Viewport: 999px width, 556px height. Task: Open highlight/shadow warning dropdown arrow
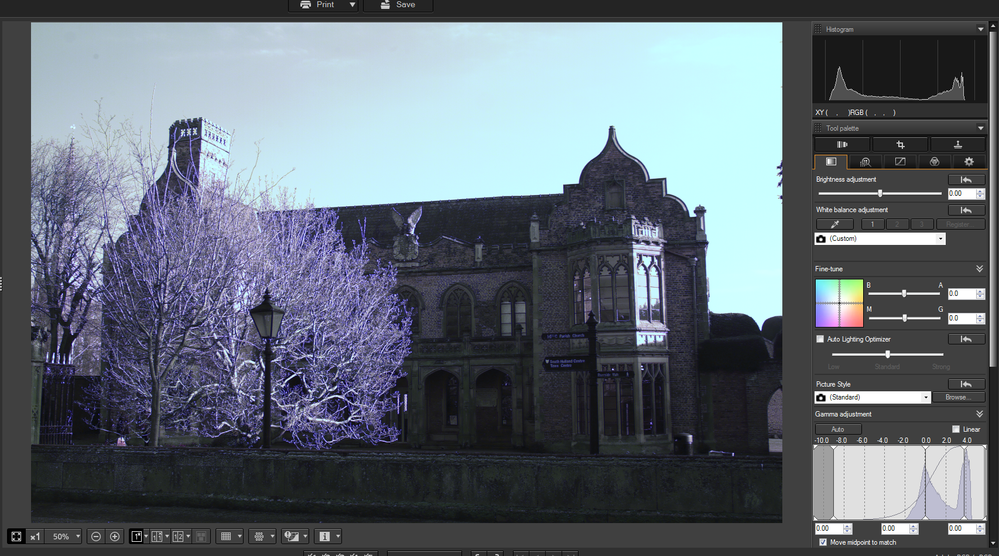point(305,536)
